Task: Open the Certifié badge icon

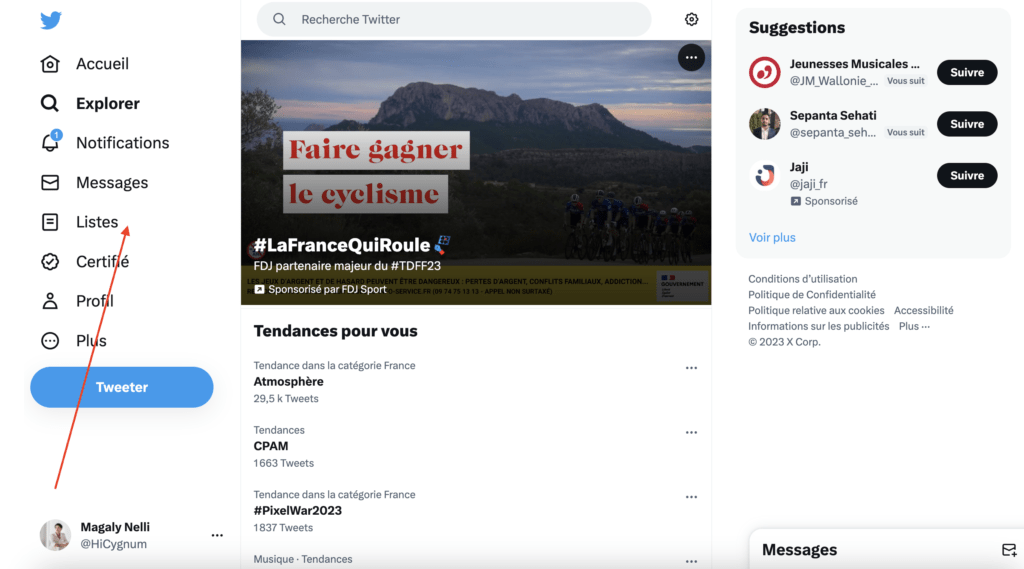Action: point(50,262)
